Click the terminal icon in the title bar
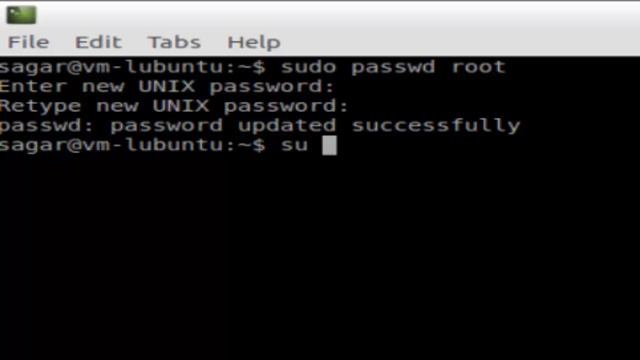Viewport: 640px width, 360px height. [21, 15]
